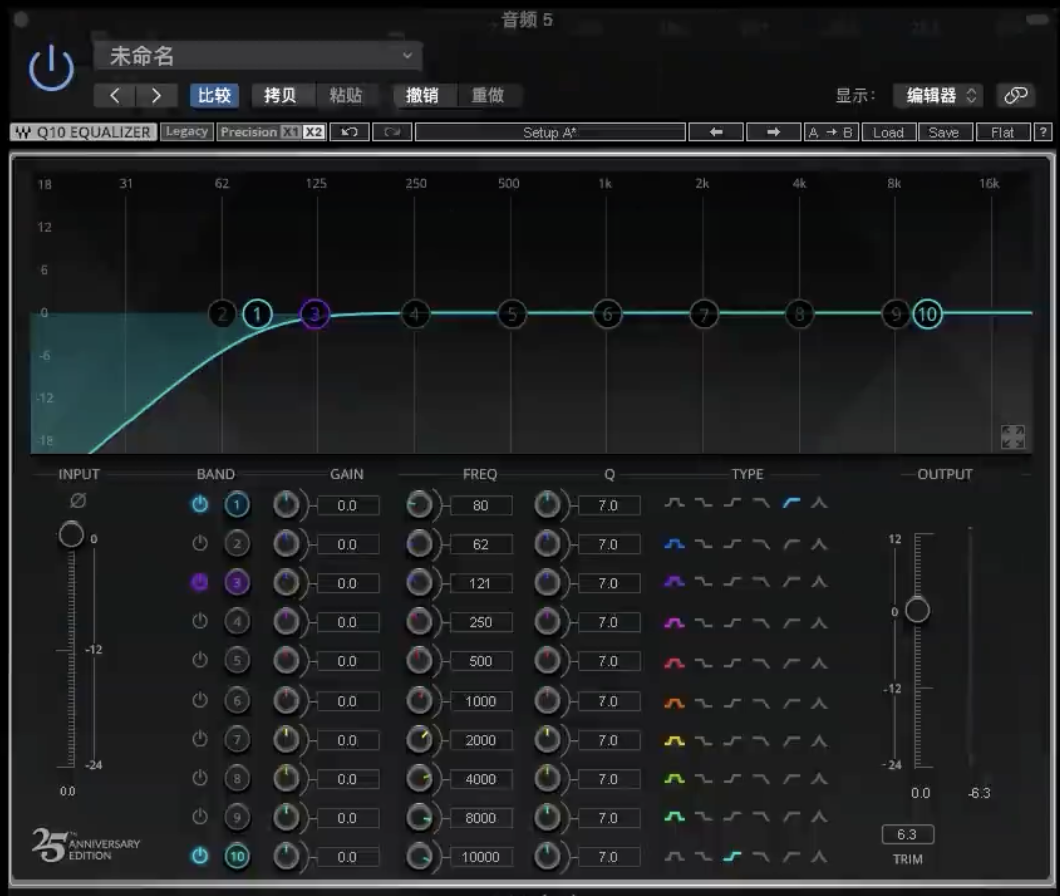
Task: Enable band 2 power toggle
Action: 200,544
